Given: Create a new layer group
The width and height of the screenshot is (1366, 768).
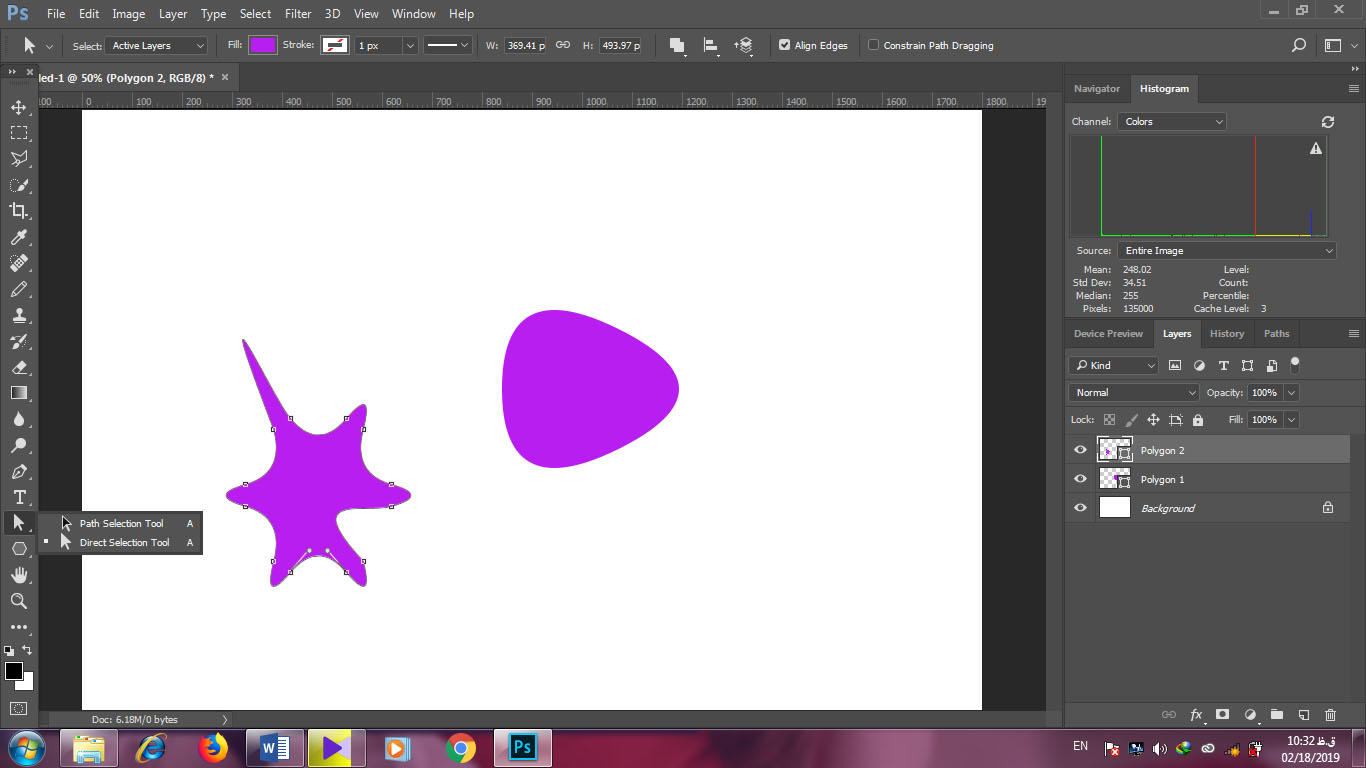Looking at the screenshot, I should tap(1276, 715).
